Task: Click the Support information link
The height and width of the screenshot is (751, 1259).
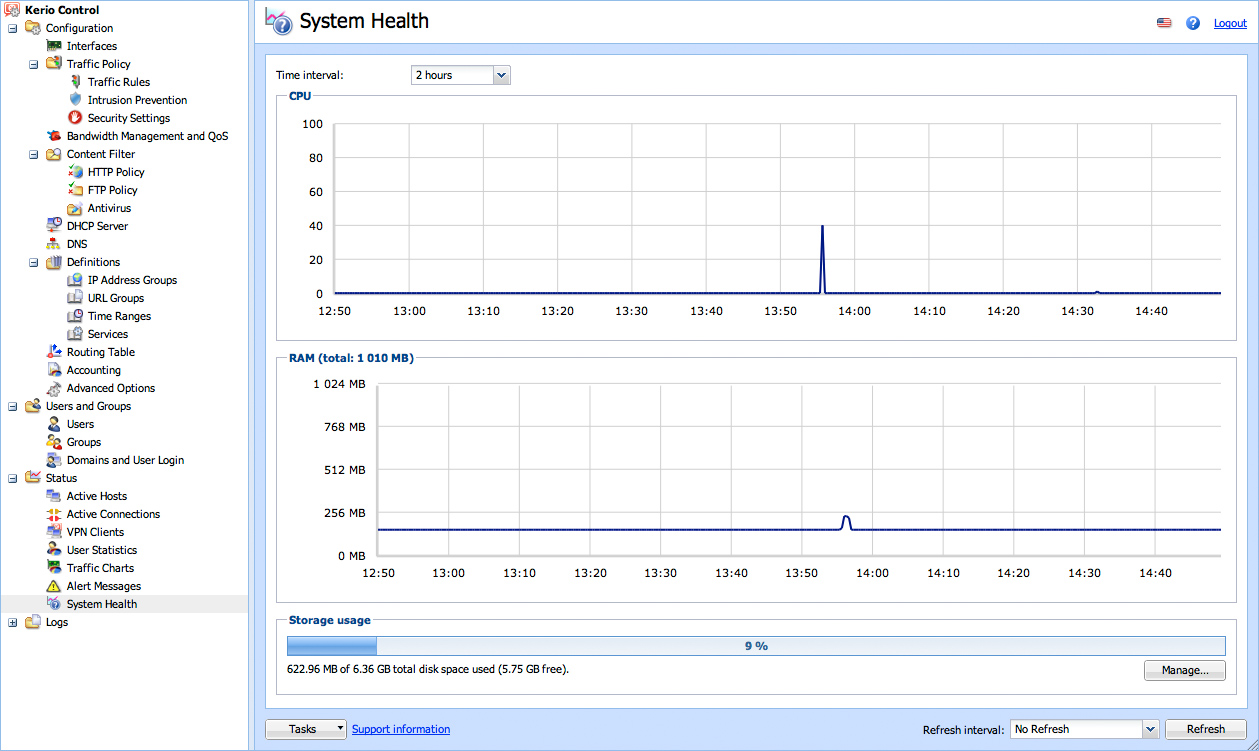Action: pos(401,729)
